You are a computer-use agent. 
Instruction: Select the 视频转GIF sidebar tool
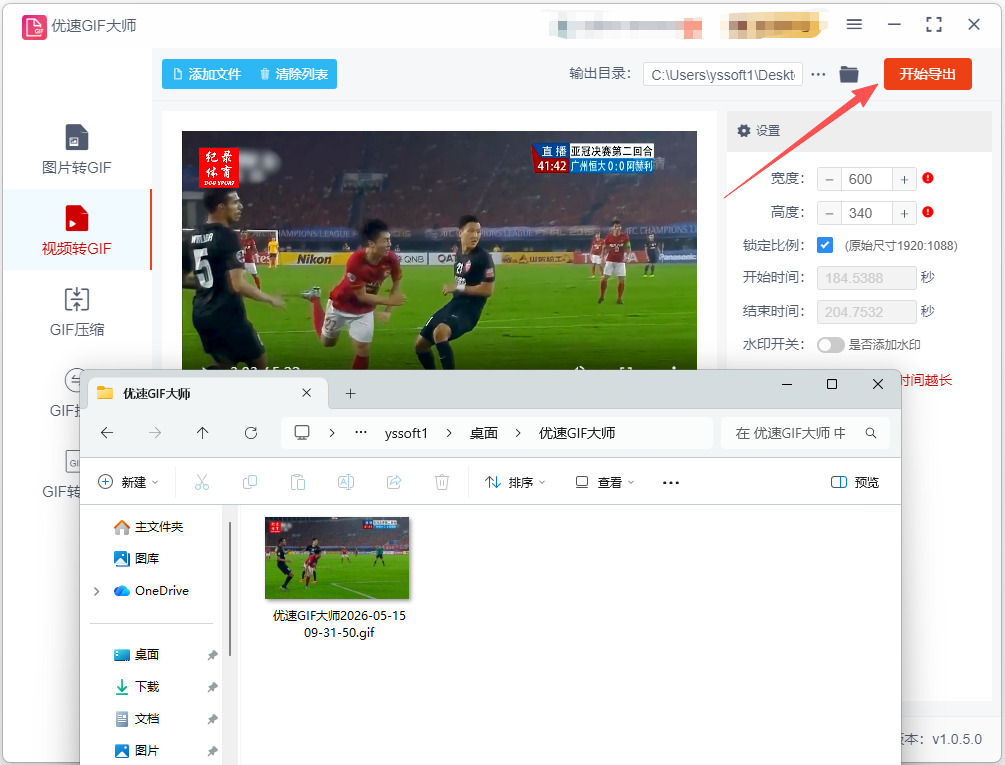click(76, 230)
